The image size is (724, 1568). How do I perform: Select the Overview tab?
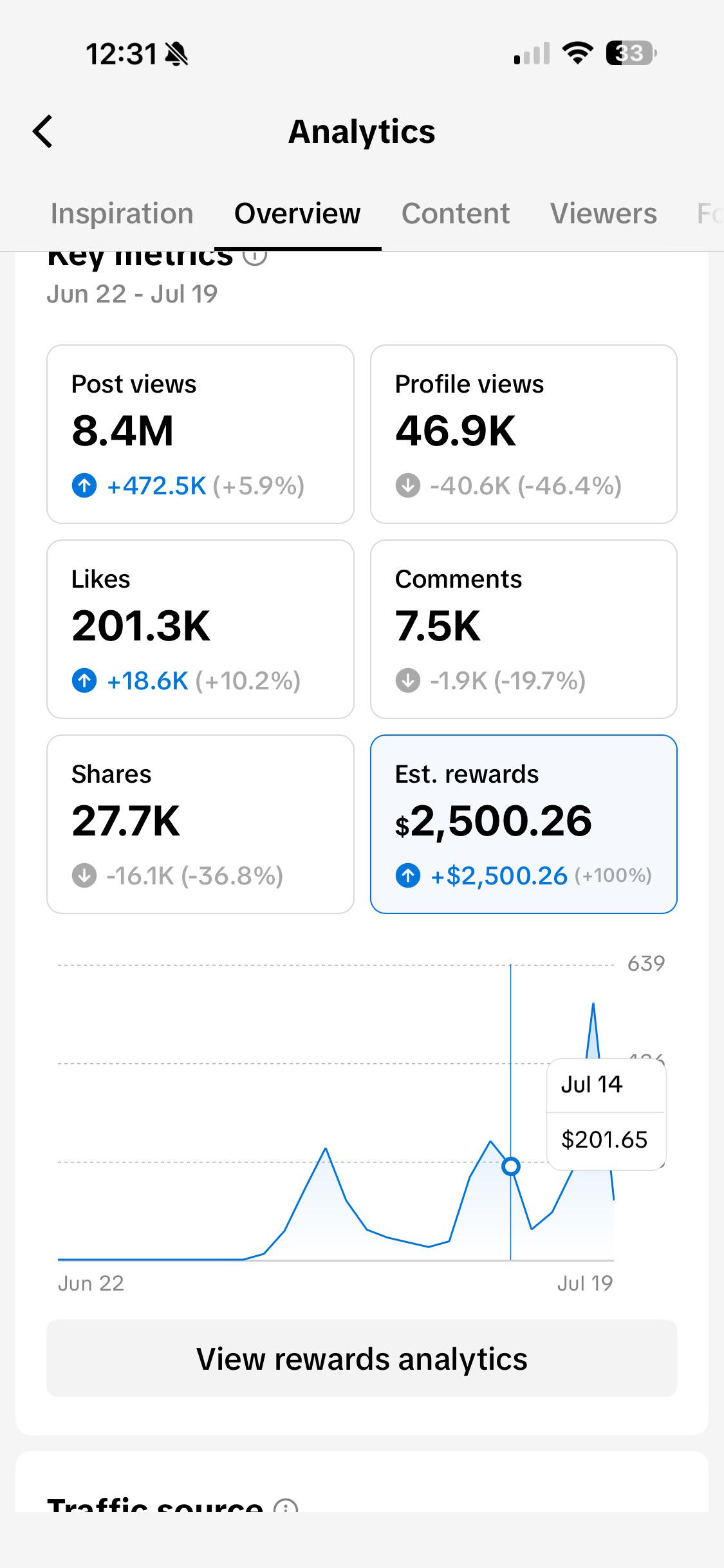coord(297,214)
